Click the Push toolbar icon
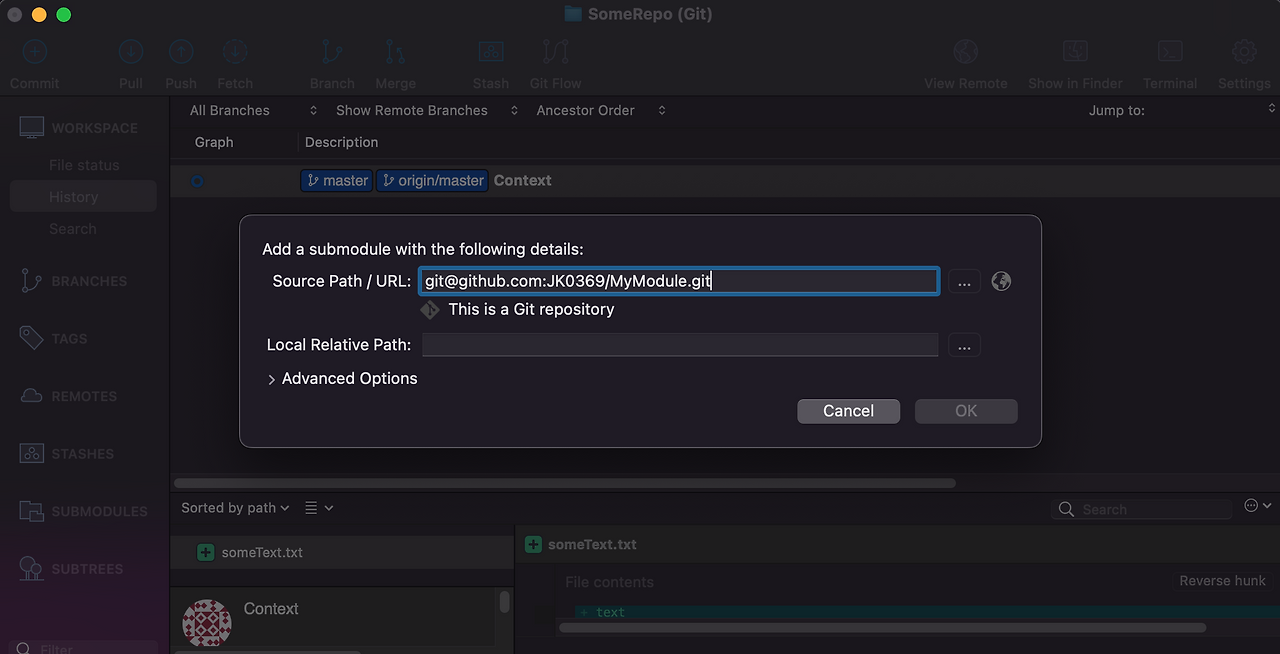The height and width of the screenshot is (654, 1280). (181, 52)
